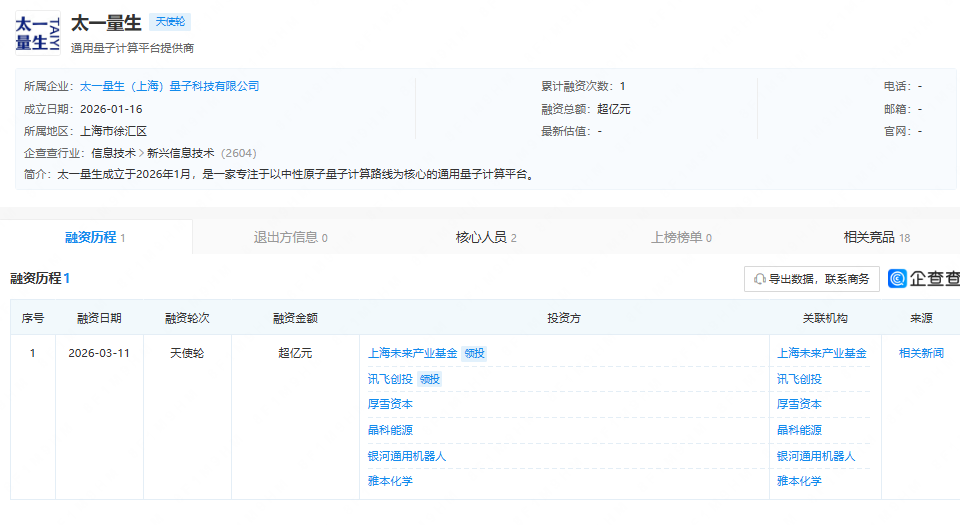The height and width of the screenshot is (525, 960).
Task: Open 上海未来产业基金 in the investor column
Action: pos(412,353)
